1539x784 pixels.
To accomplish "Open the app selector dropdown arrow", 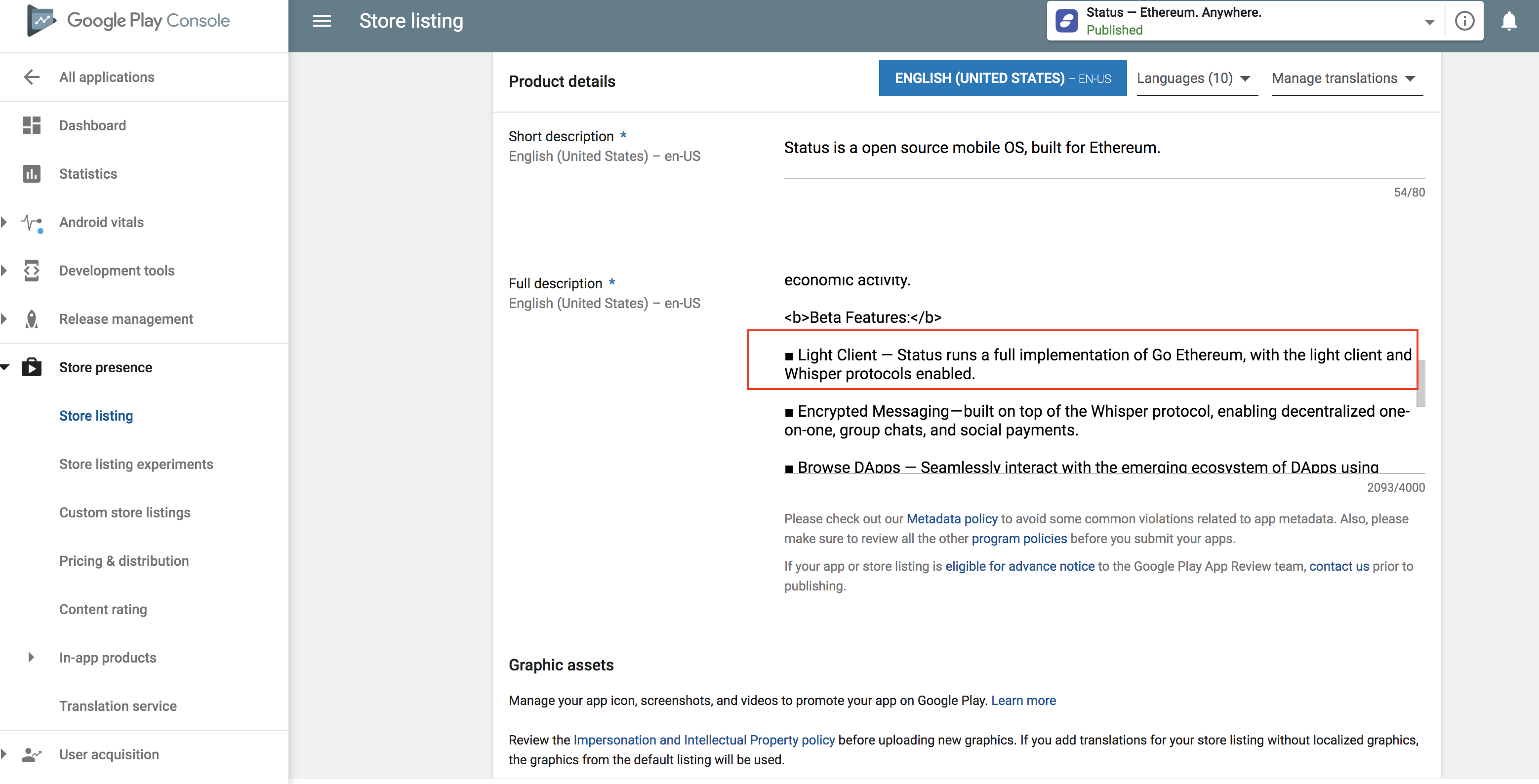I will click(1429, 22).
